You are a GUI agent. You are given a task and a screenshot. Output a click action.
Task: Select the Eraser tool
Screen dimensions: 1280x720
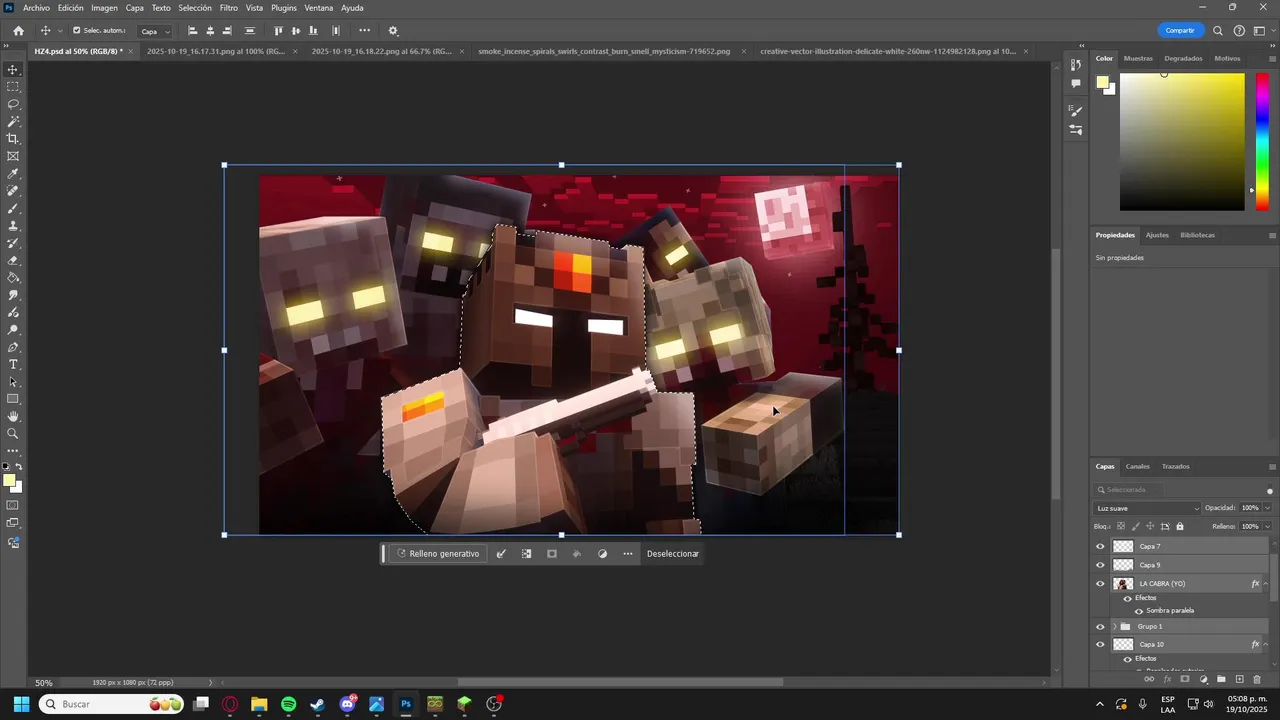[x=13, y=260]
